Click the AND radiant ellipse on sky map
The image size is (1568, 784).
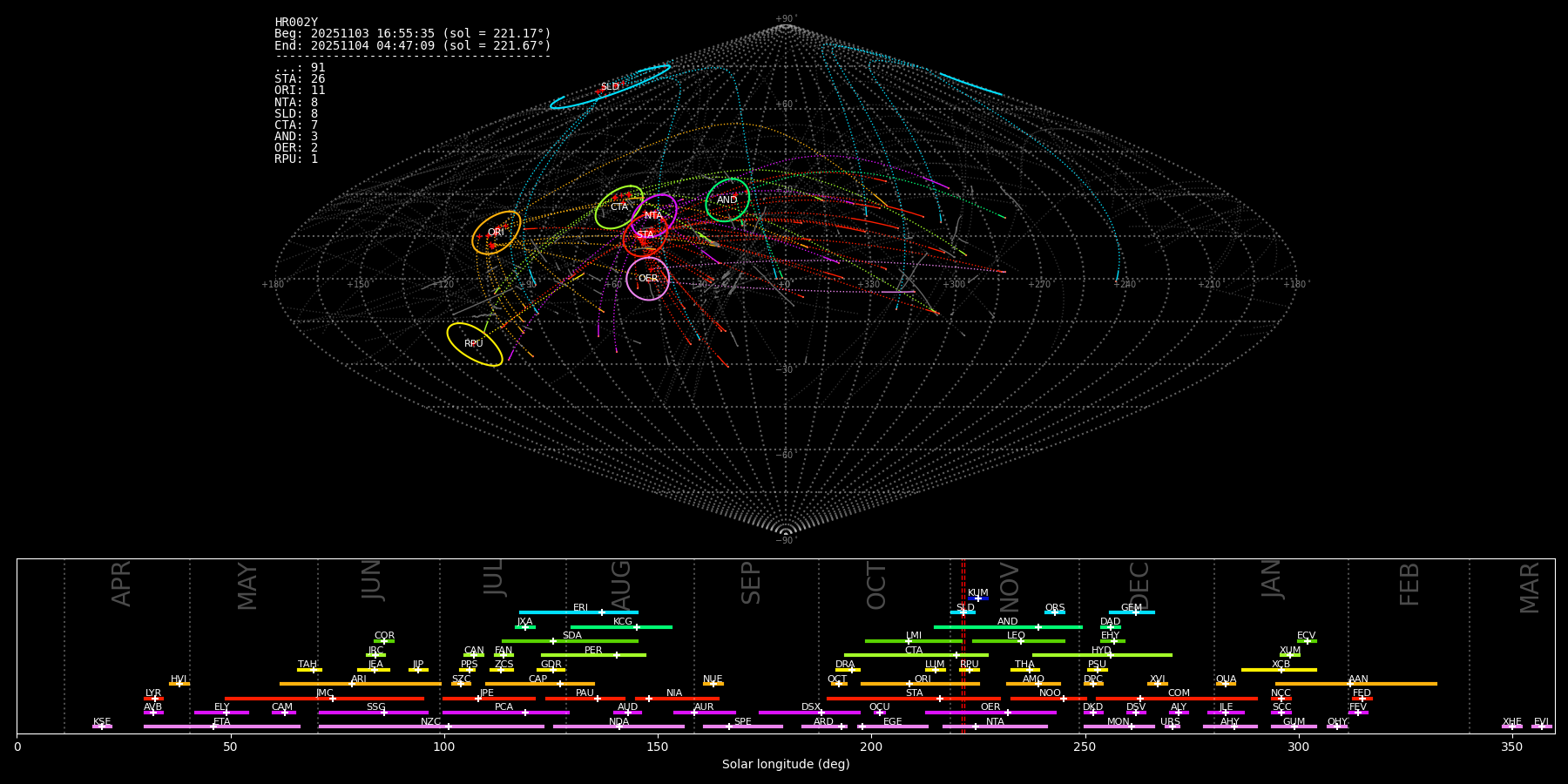click(x=727, y=200)
